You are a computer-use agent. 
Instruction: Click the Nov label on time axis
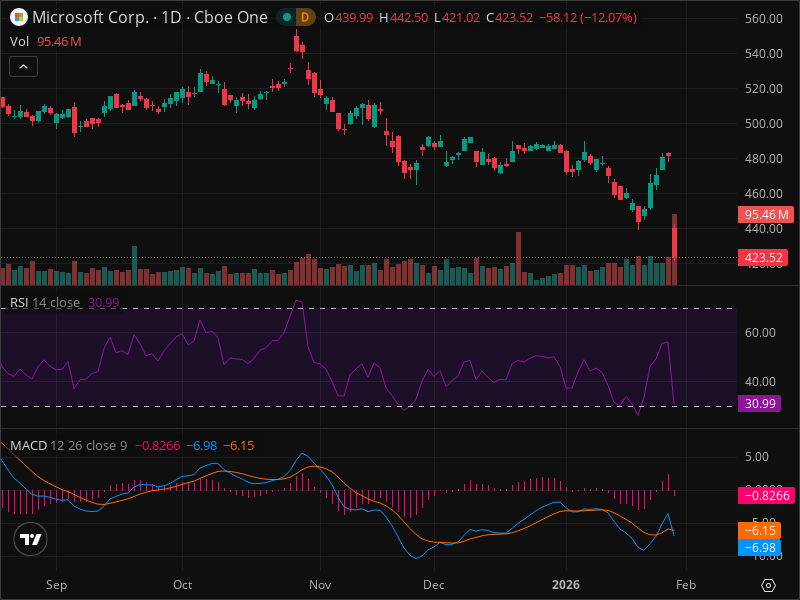click(320, 585)
